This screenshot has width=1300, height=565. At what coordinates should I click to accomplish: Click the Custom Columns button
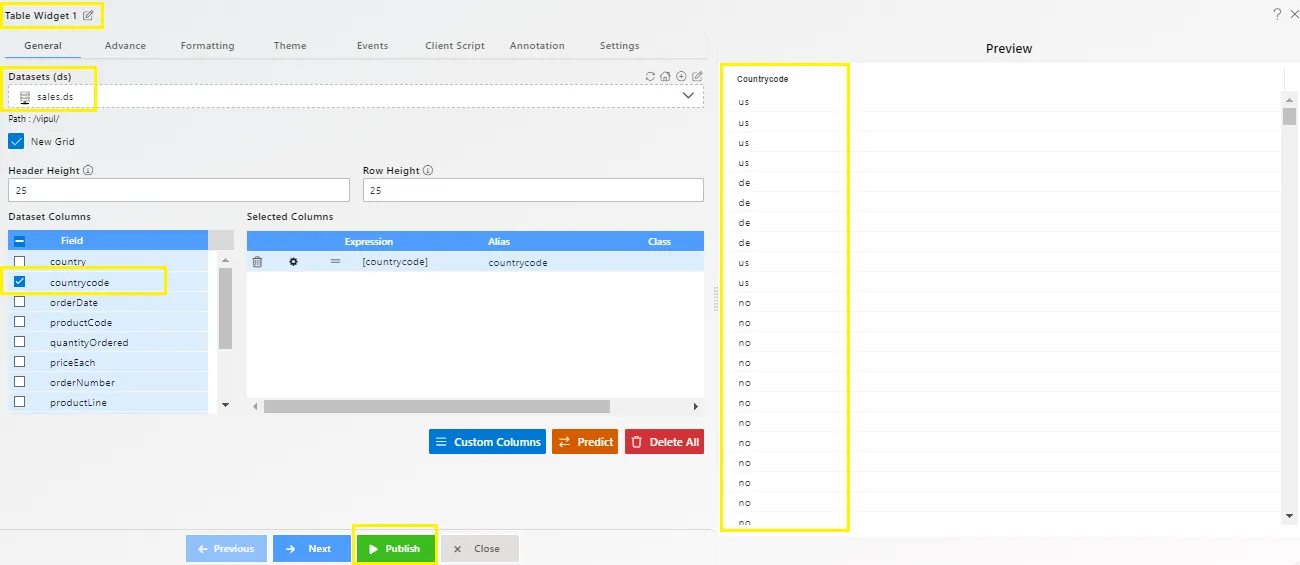pos(487,442)
